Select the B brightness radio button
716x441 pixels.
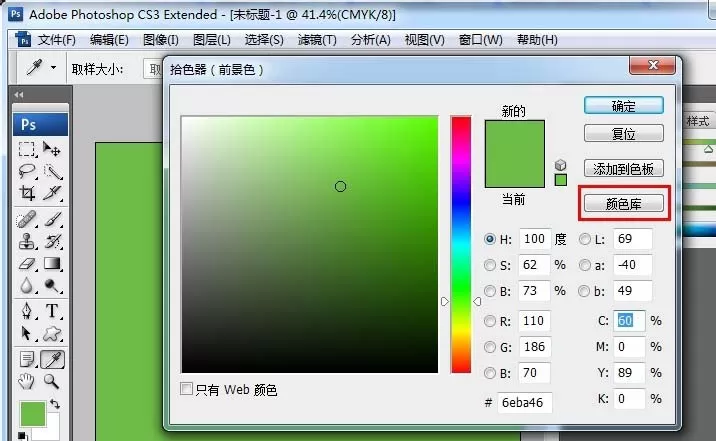(490, 291)
